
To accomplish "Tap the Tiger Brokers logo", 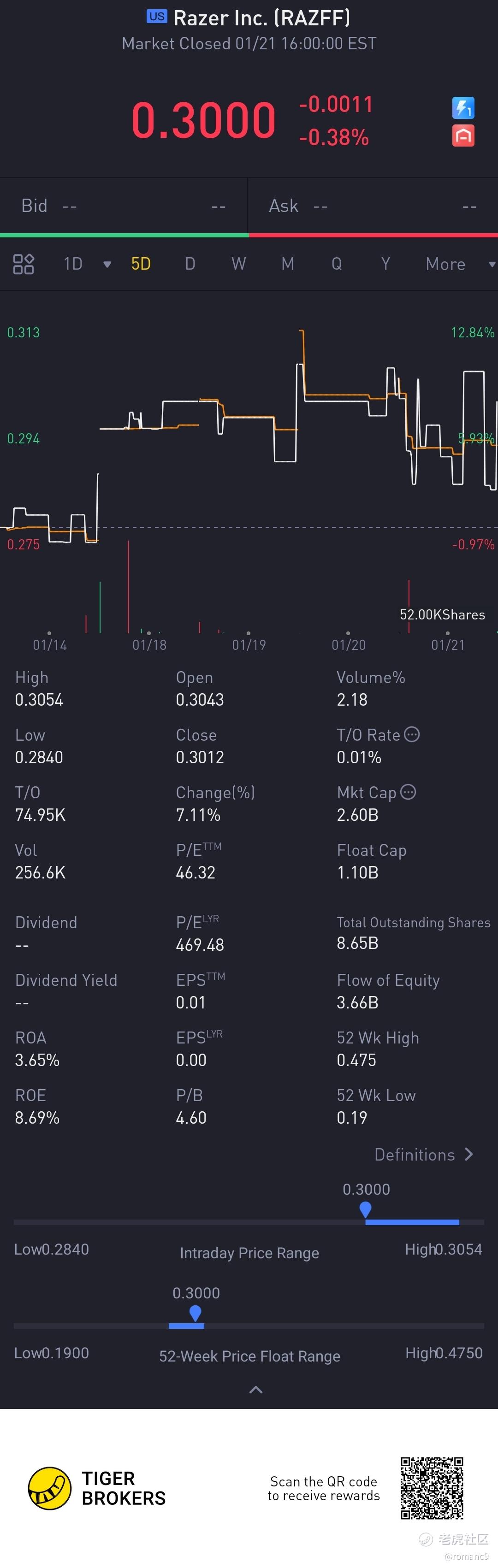I will [50, 1488].
